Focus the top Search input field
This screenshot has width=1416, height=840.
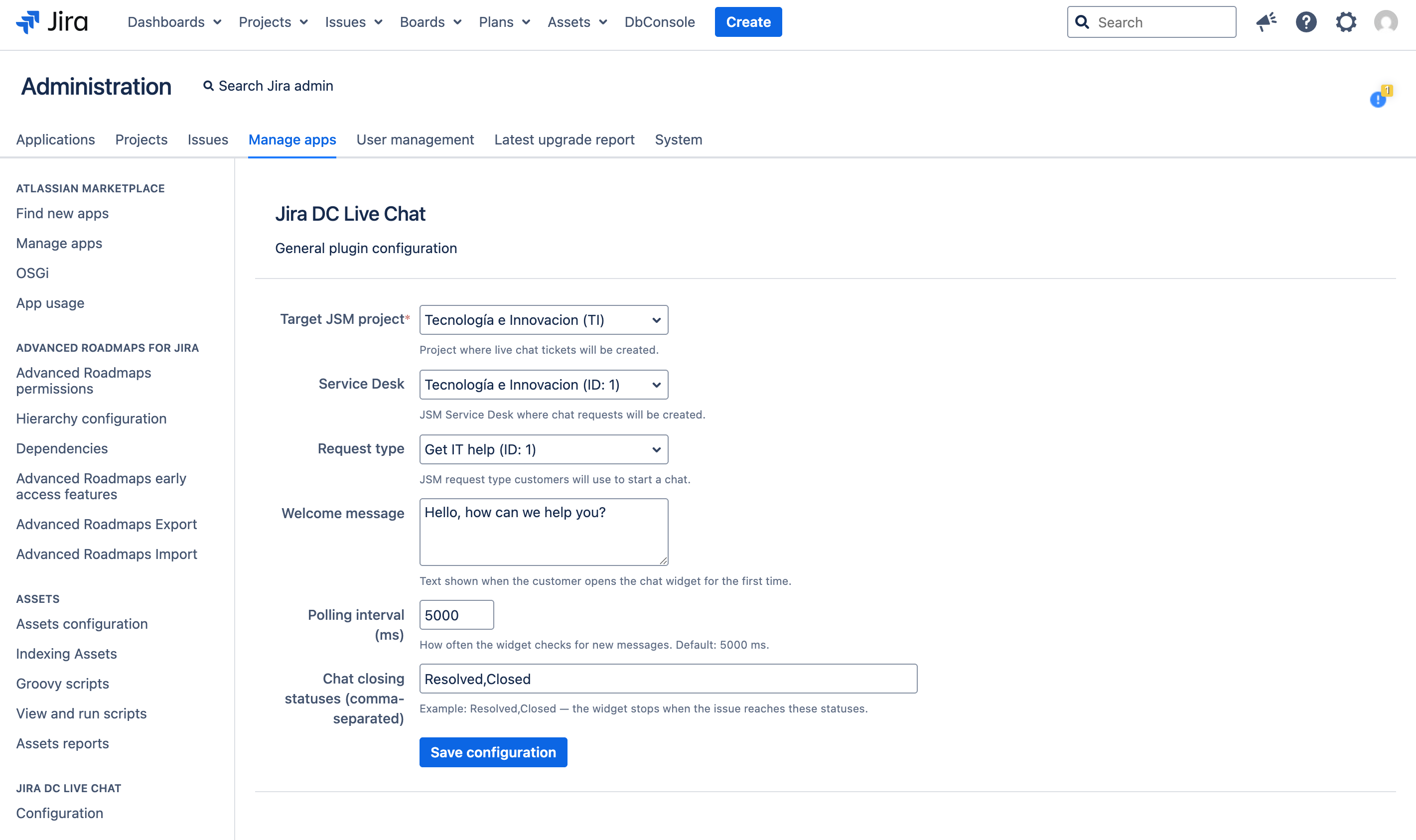pyautogui.click(x=1151, y=22)
